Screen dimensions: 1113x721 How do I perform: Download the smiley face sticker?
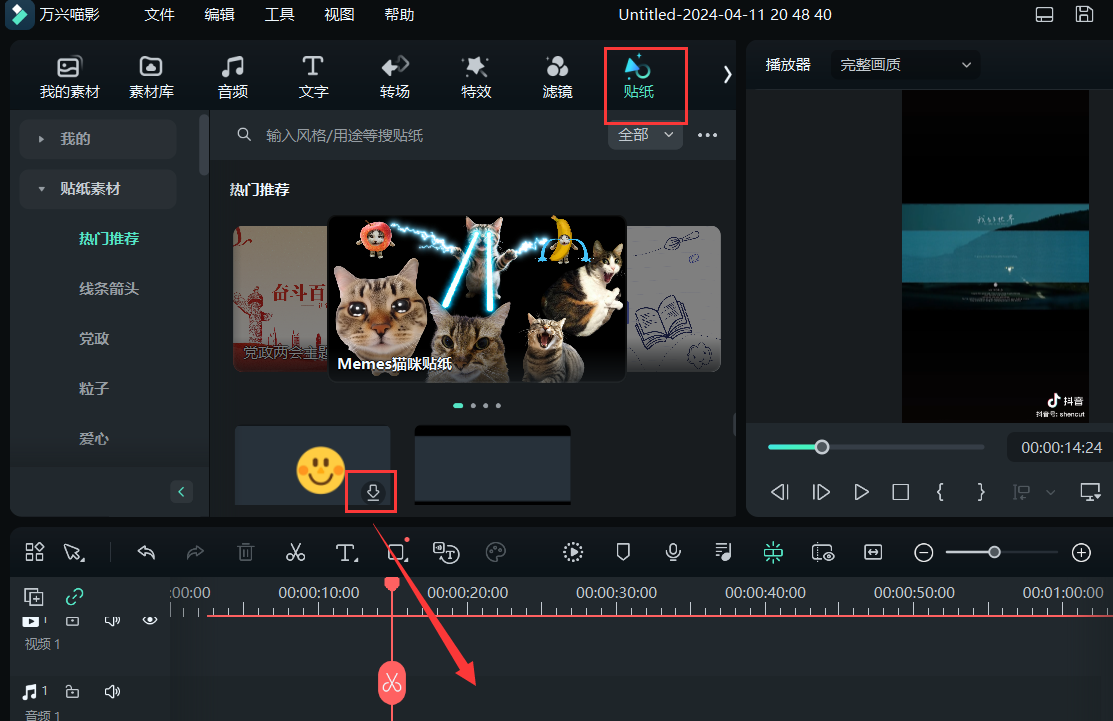pos(370,490)
